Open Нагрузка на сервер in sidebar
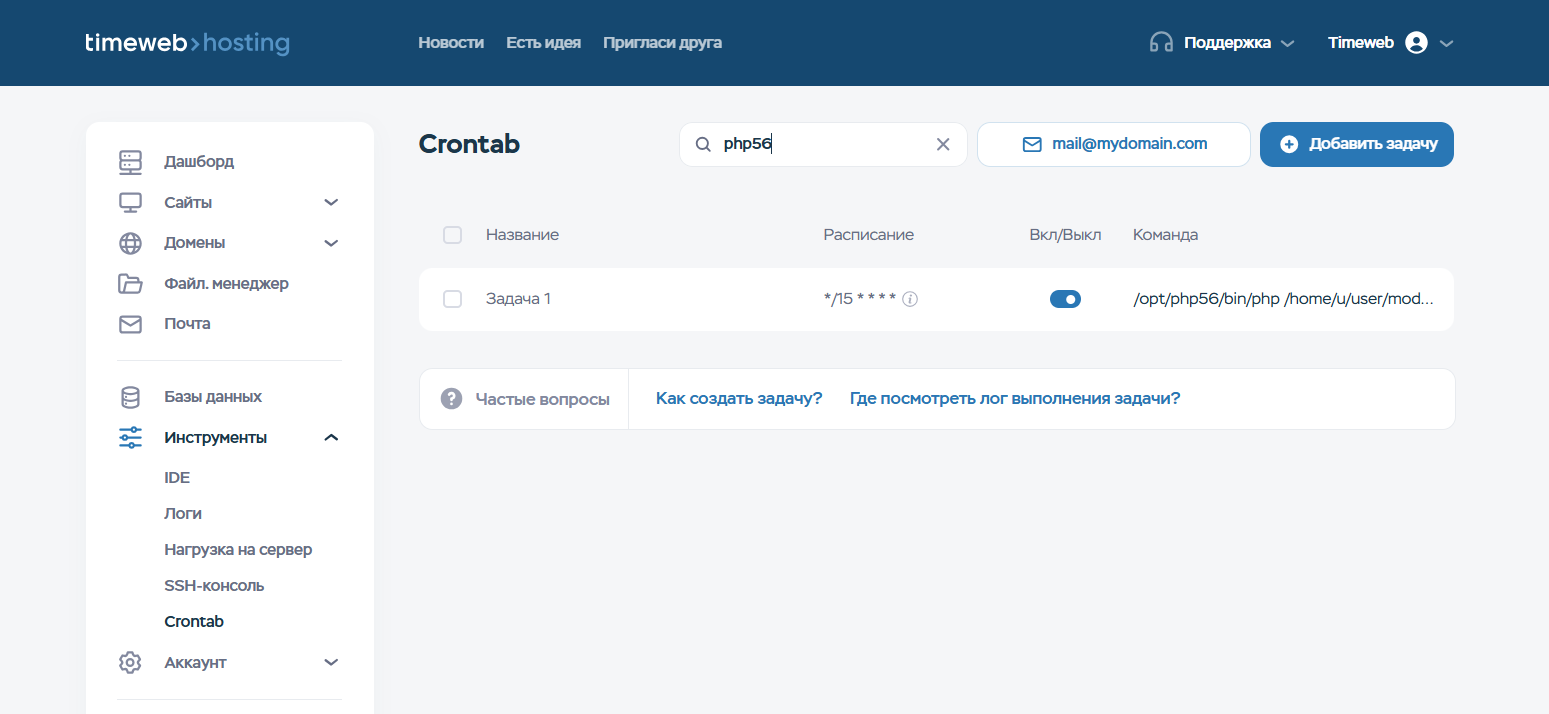 [x=238, y=550]
